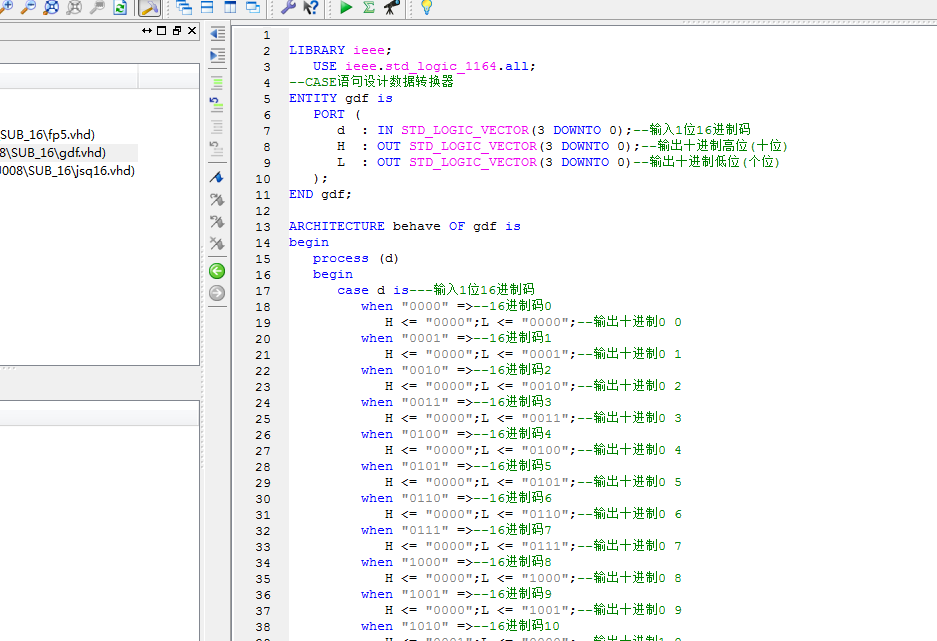Click the green sigma icon

[368, 7]
